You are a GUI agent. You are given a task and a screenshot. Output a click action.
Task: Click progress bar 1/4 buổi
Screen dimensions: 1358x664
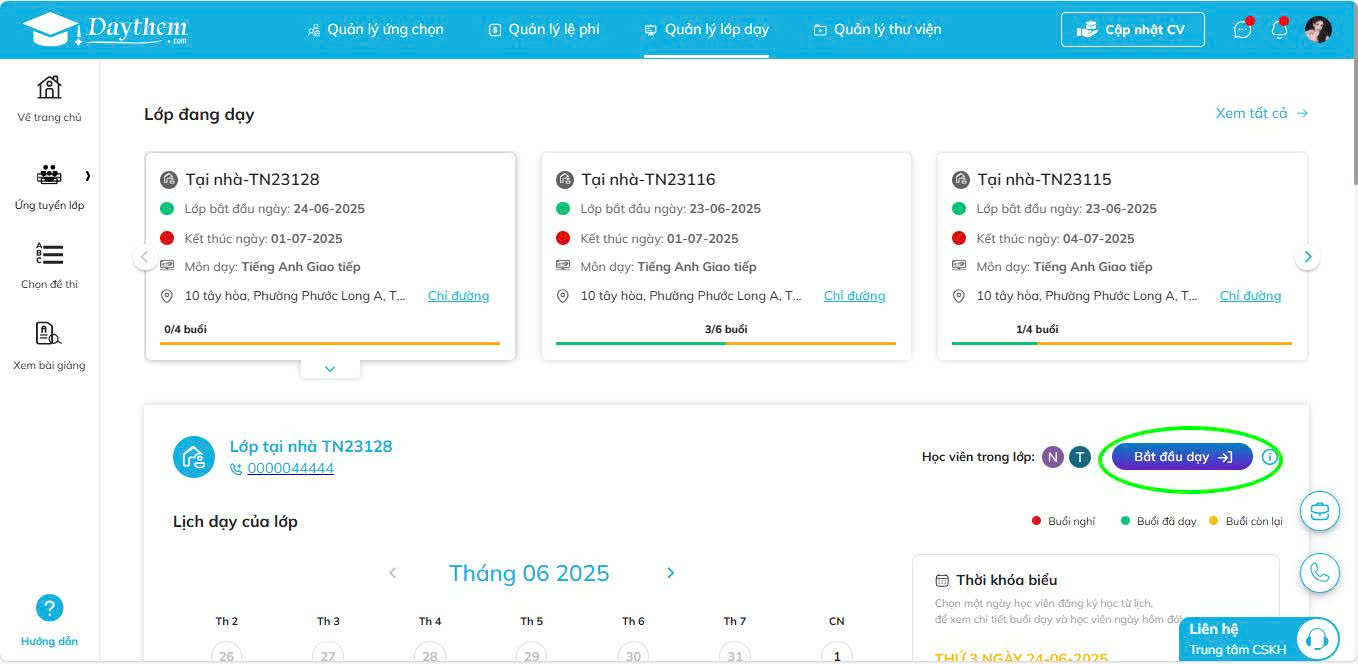click(1122, 343)
